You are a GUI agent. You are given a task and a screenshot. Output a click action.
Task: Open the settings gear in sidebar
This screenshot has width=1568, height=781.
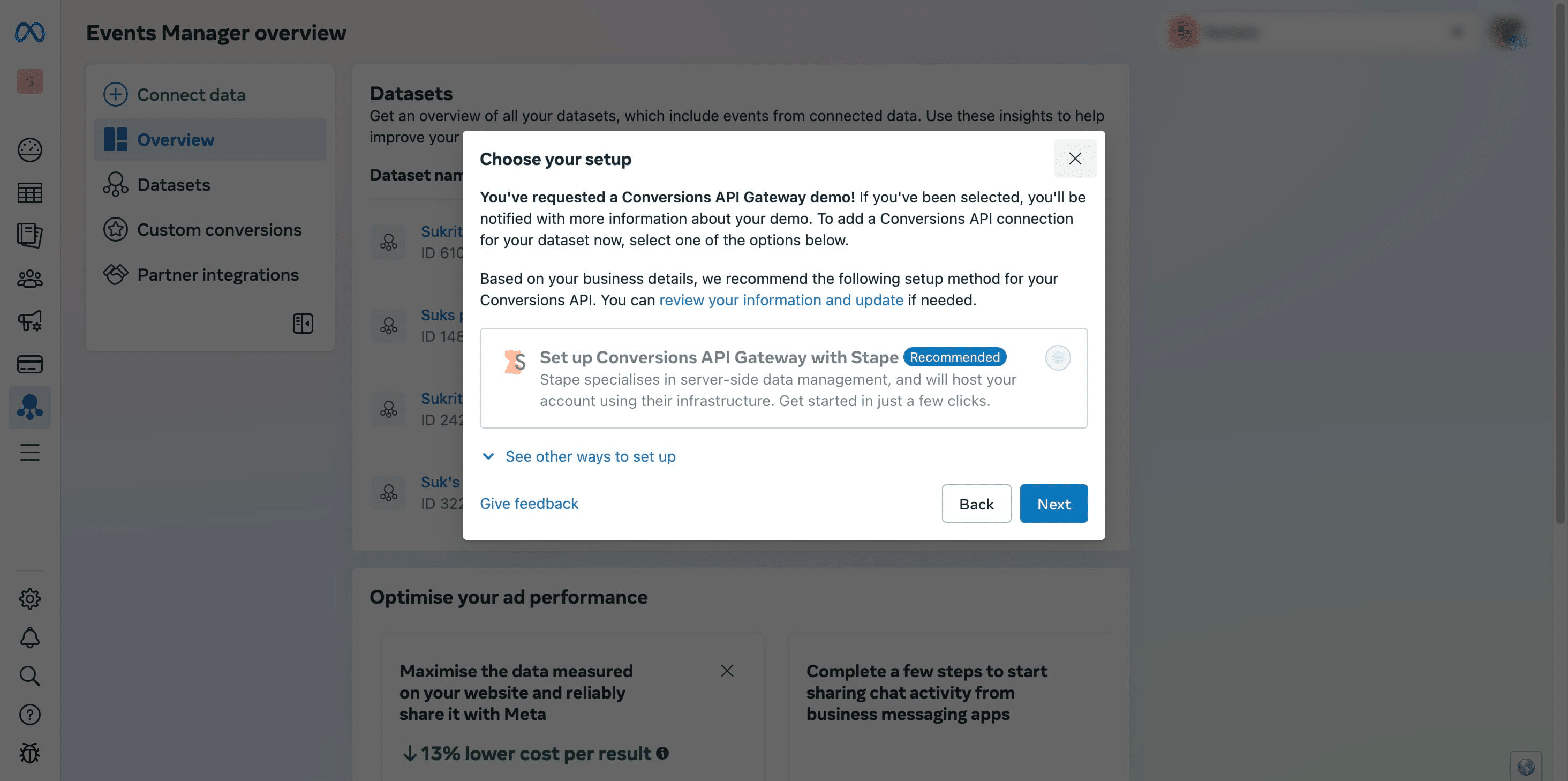point(30,599)
